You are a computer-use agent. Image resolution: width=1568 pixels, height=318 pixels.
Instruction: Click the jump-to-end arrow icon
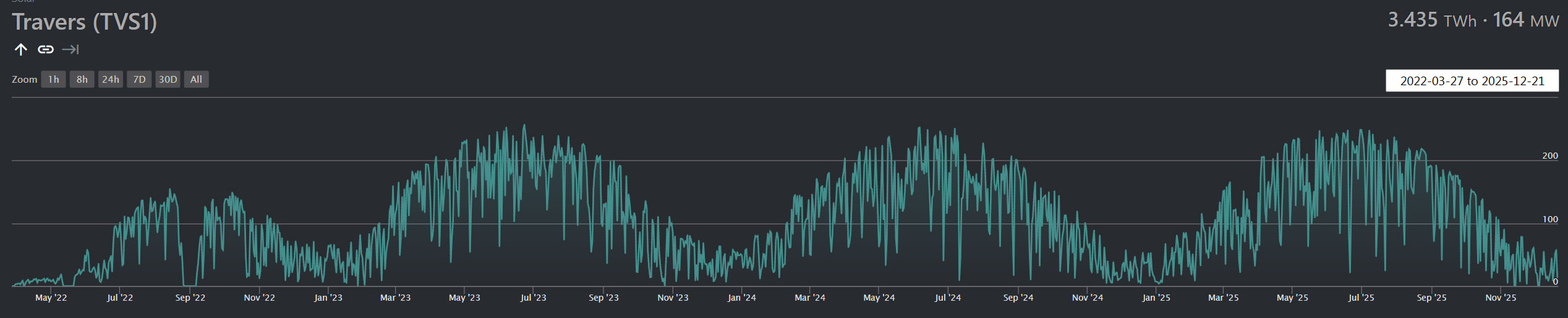pyautogui.click(x=70, y=49)
